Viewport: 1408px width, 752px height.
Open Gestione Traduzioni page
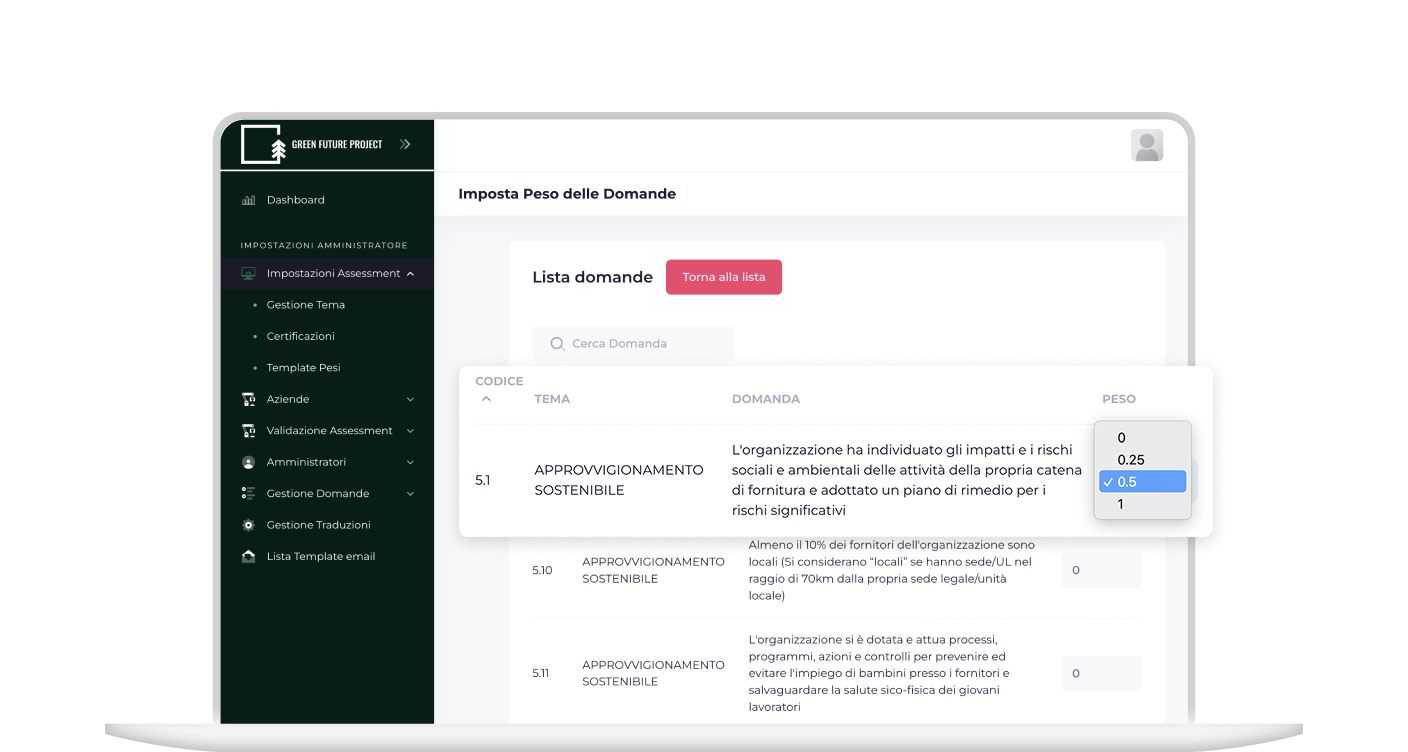318,525
